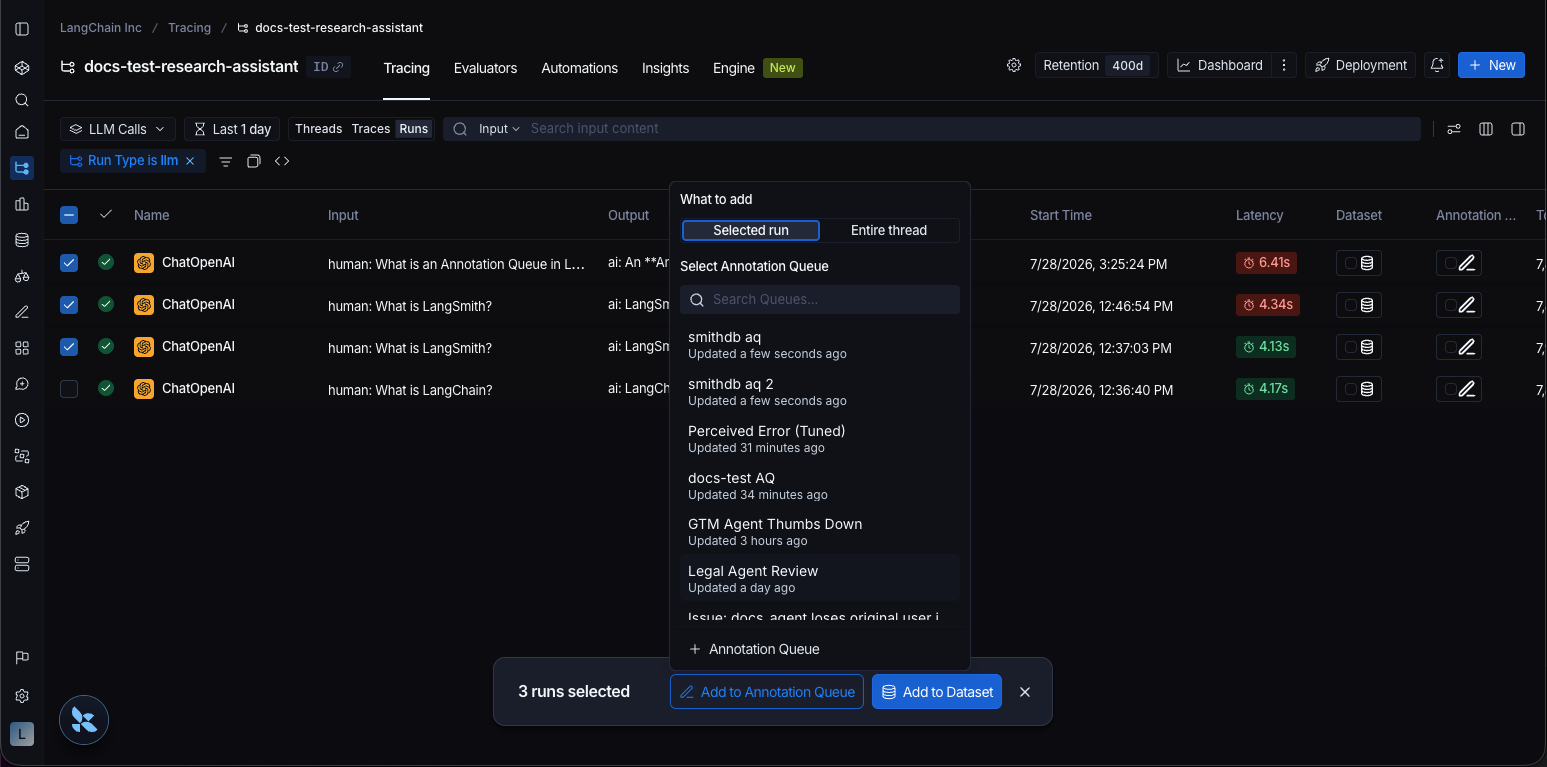
Task: Open the sidebar play-circle icon
Action: point(22,420)
